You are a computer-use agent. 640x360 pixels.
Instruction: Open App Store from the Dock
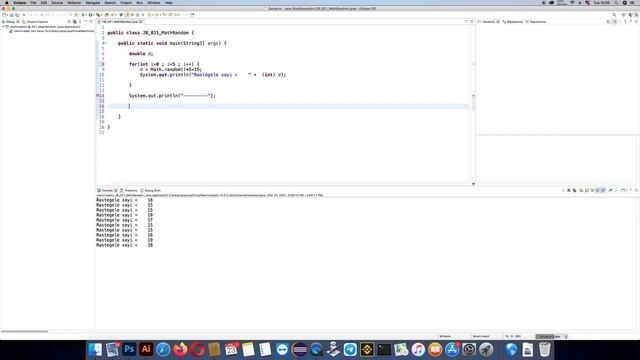point(452,349)
